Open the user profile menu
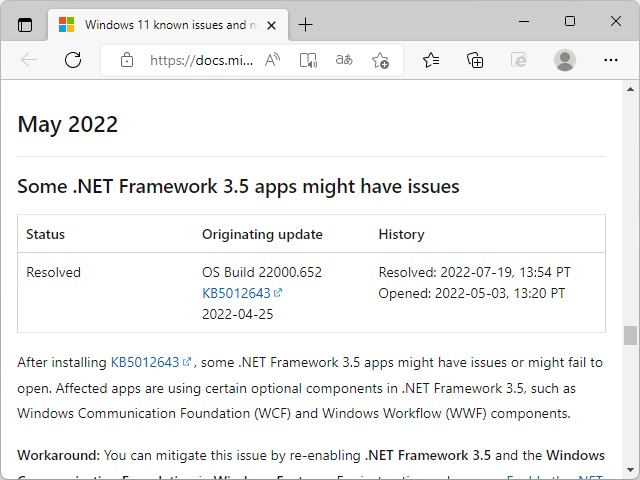Screen dimensions: 640x480 [x=565, y=60]
